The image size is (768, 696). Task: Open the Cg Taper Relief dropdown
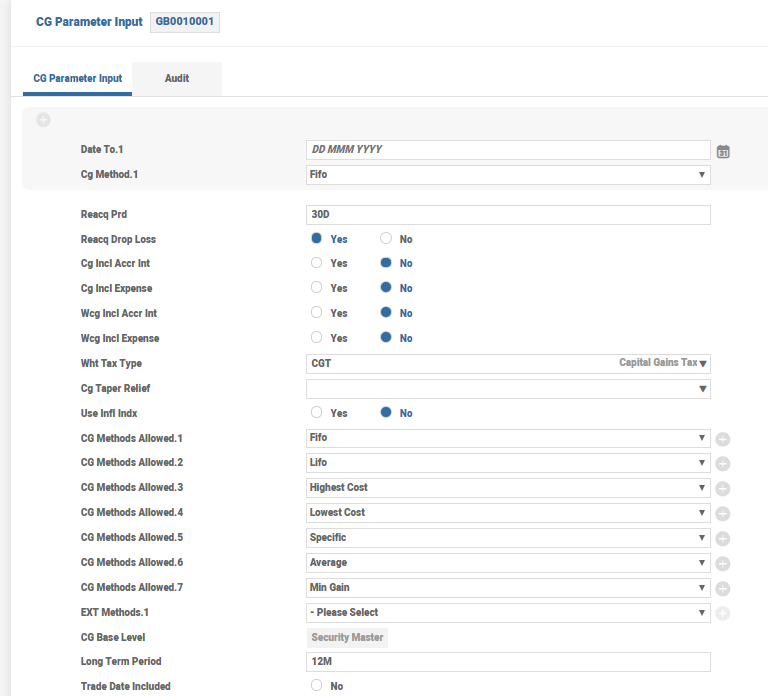(508, 388)
